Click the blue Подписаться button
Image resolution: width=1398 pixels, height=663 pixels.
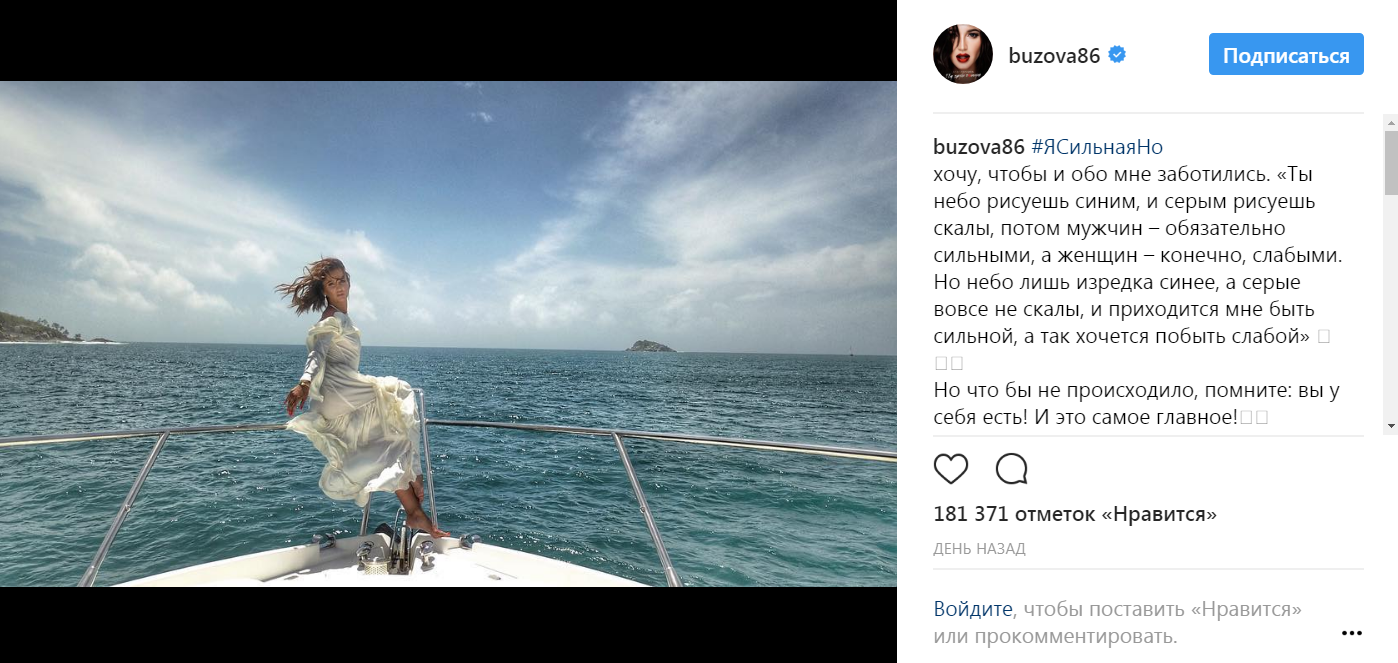1286,55
